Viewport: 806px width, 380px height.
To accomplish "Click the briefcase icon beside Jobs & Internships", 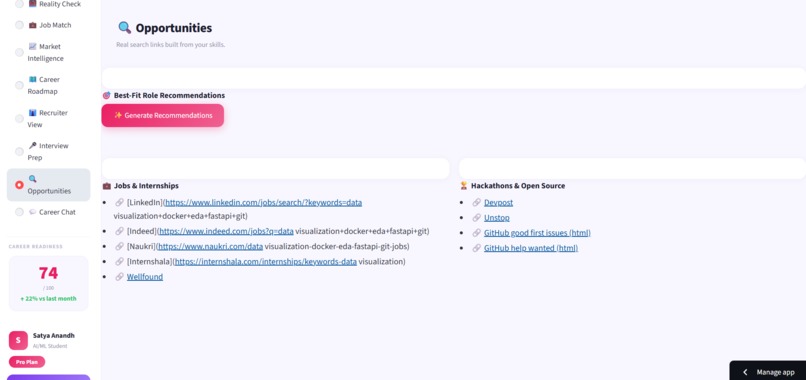I will [x=106, y=186].
